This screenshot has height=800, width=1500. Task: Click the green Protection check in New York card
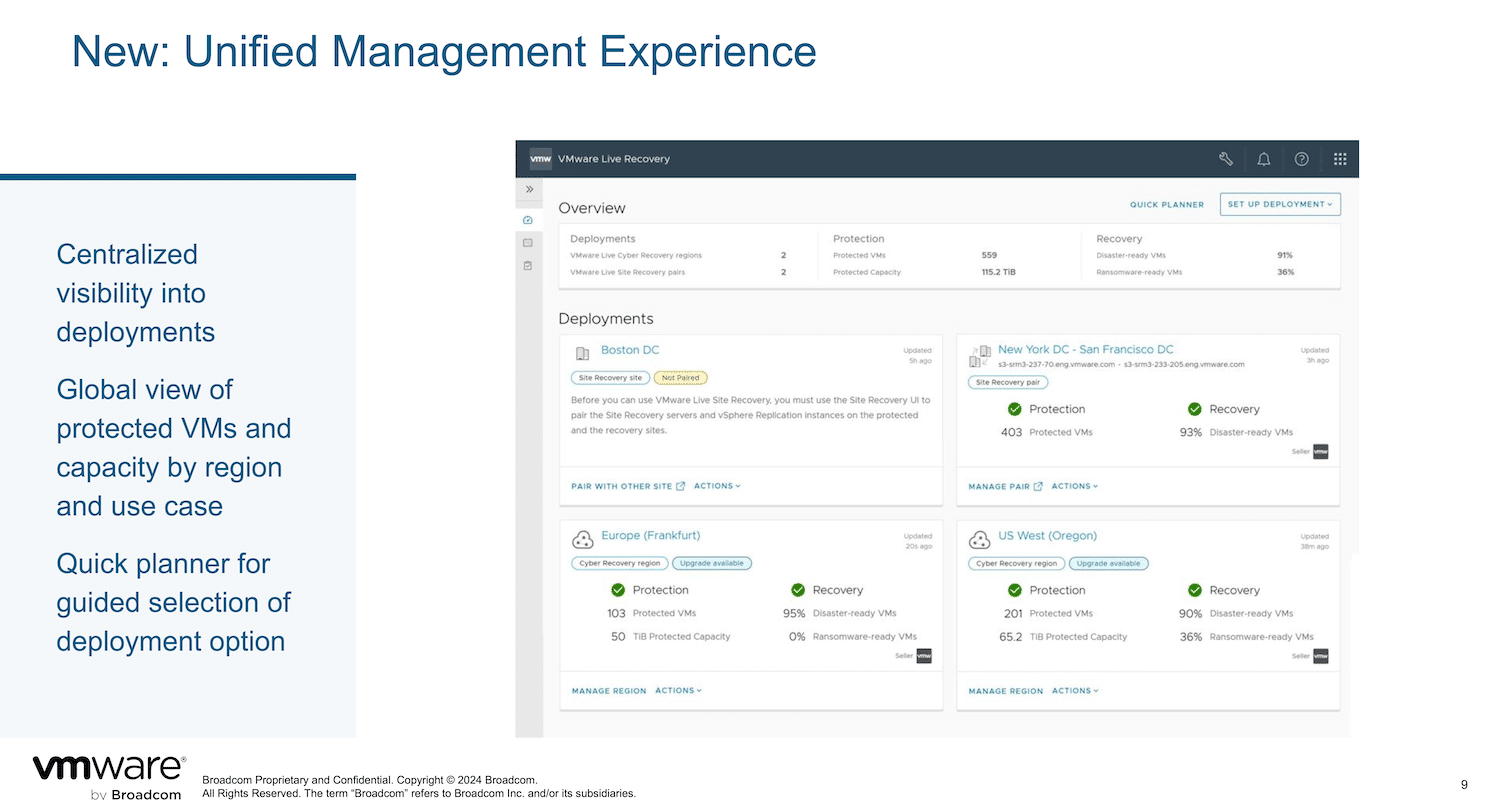coord(1014,409)
